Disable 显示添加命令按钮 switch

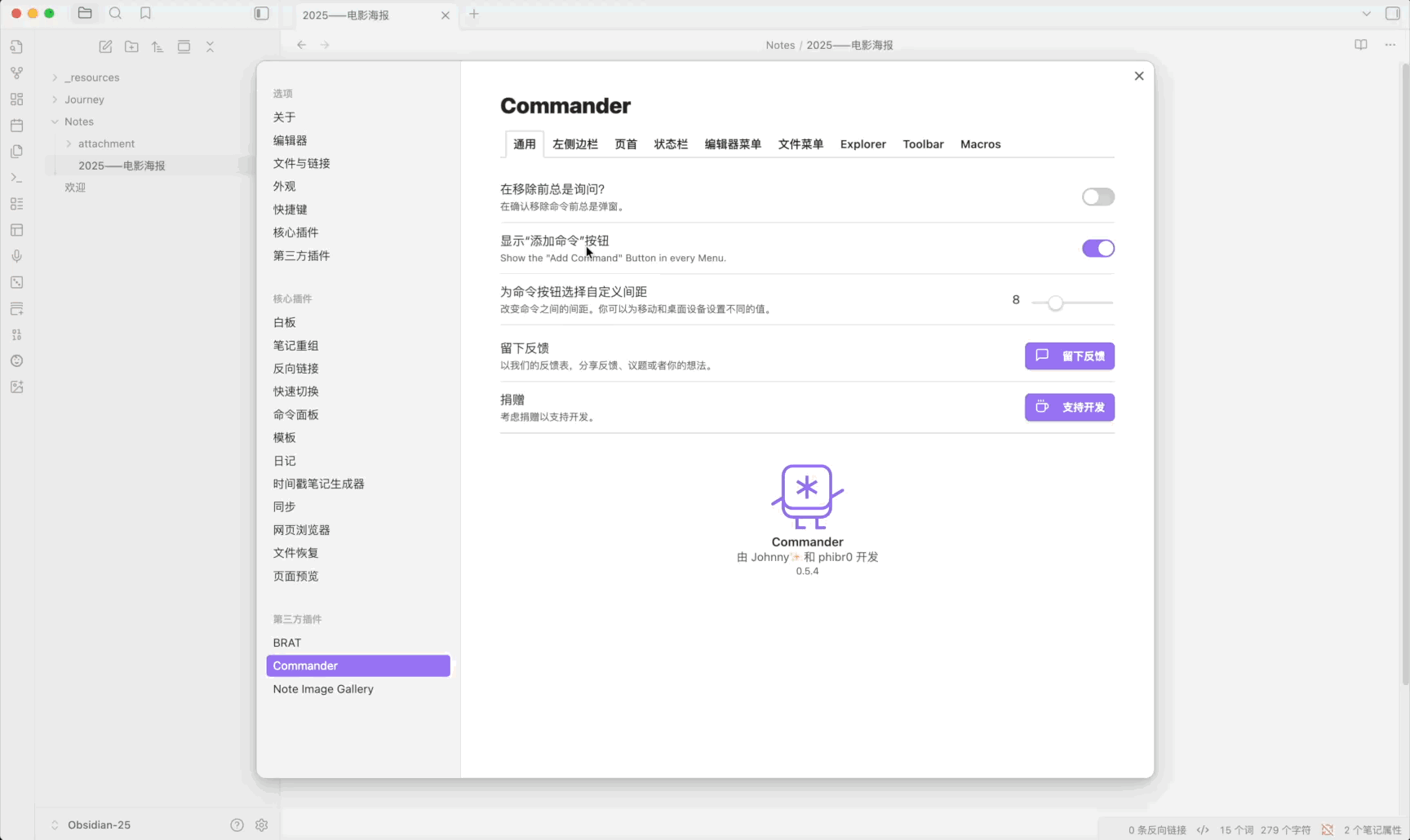coord(1097,248)
